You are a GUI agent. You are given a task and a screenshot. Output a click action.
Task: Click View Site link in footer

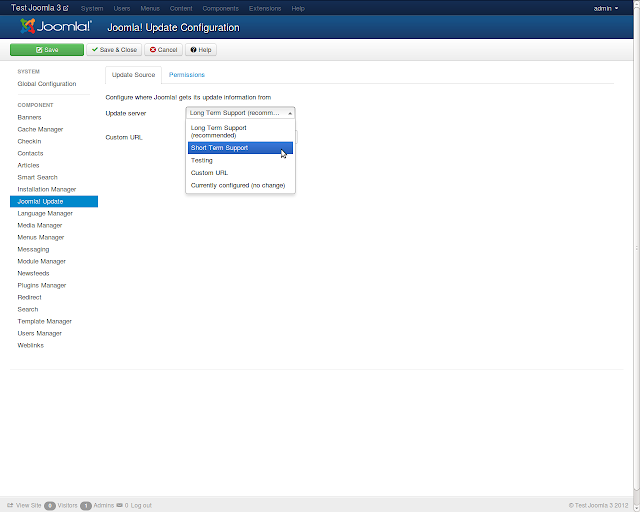pos(29,505)
